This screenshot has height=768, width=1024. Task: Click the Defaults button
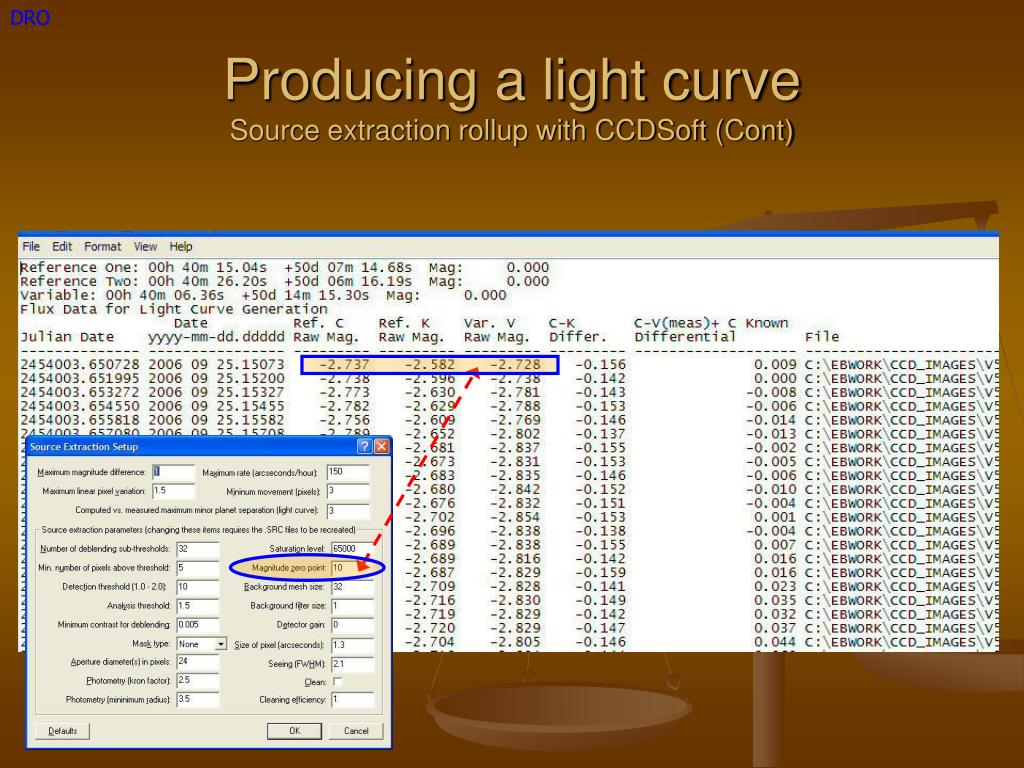[x=63, y=731]
